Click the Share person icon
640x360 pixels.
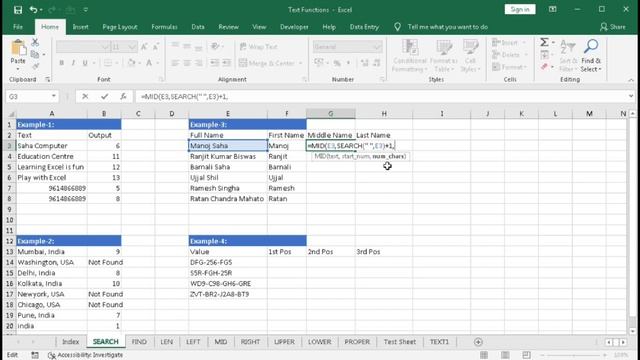[604, 27]
